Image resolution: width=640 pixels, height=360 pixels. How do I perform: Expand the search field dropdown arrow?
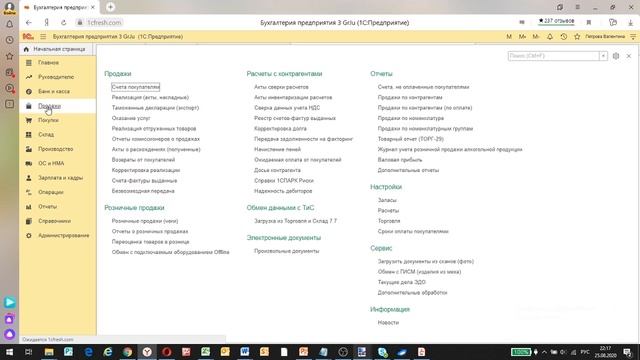point(603,56)
